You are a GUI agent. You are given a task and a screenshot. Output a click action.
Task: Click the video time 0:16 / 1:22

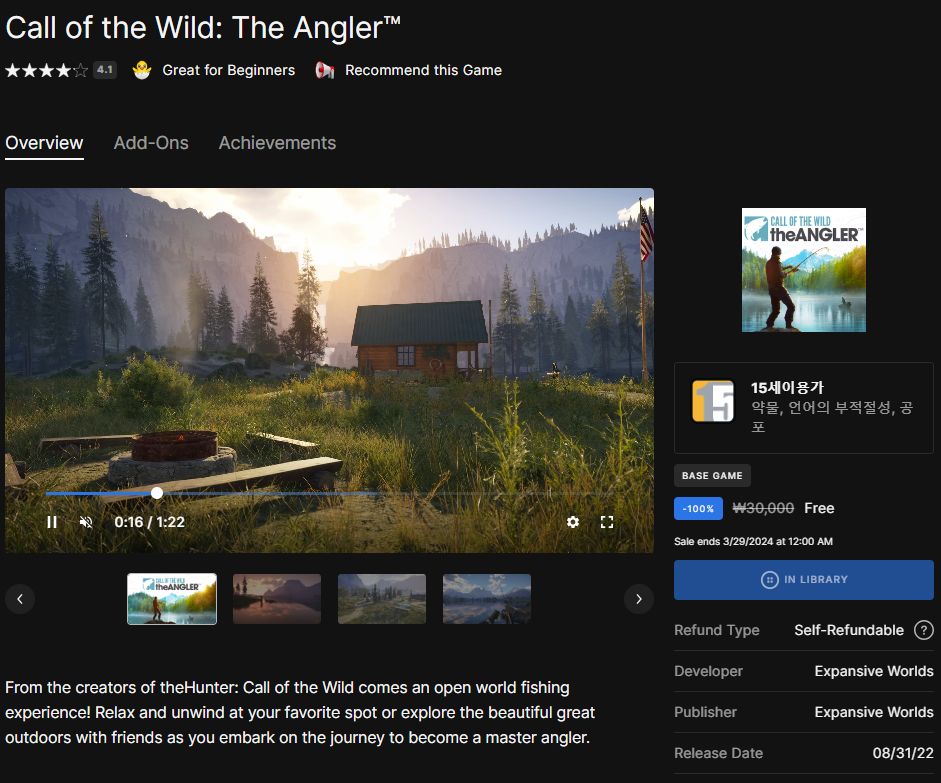tap(149, 522)
